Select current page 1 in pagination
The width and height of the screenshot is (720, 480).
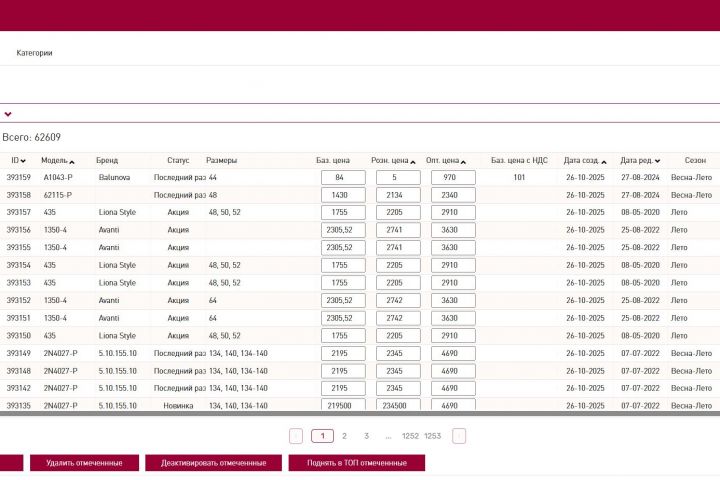(322, 436)
